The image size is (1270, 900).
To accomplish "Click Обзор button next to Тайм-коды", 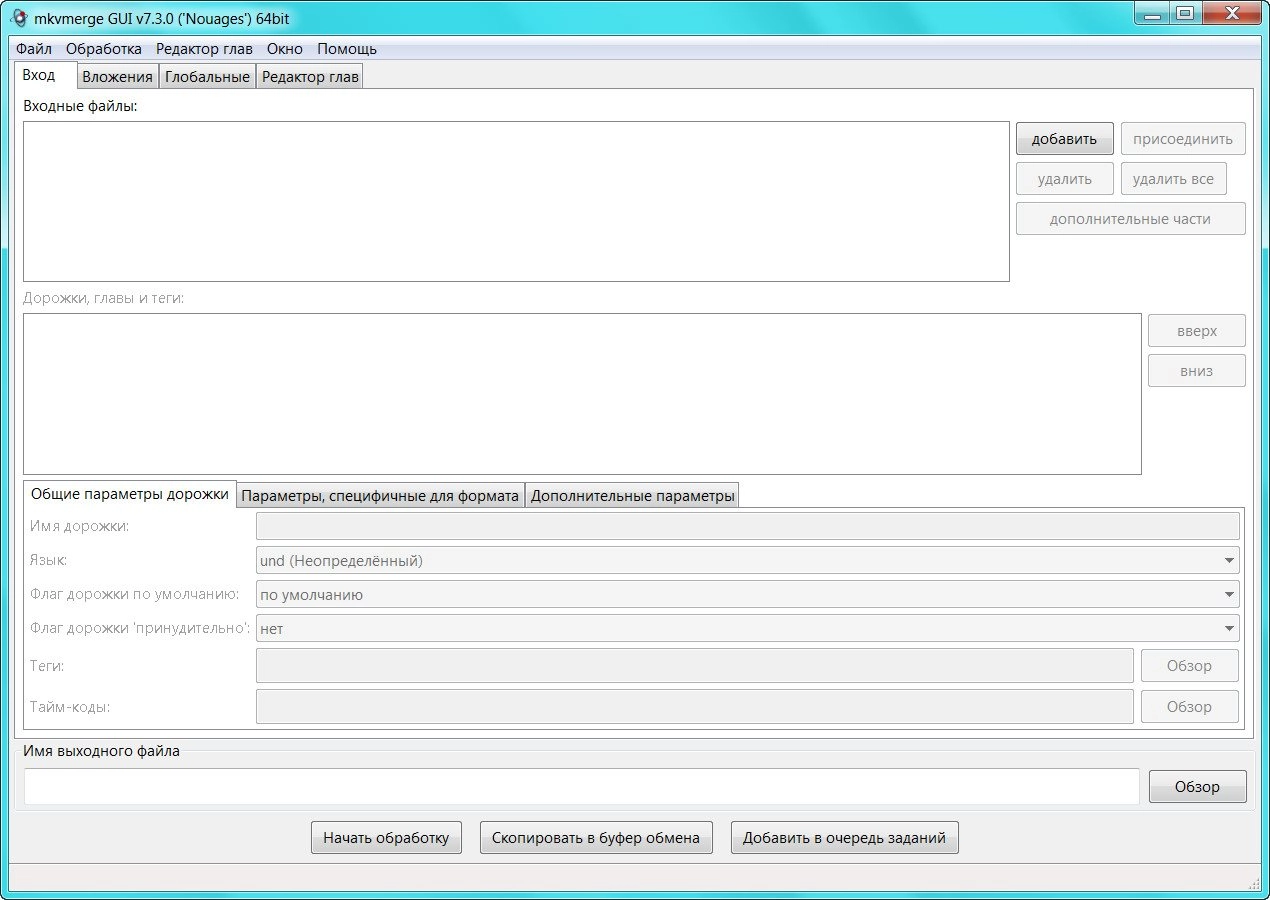I will coord(1189,706).
